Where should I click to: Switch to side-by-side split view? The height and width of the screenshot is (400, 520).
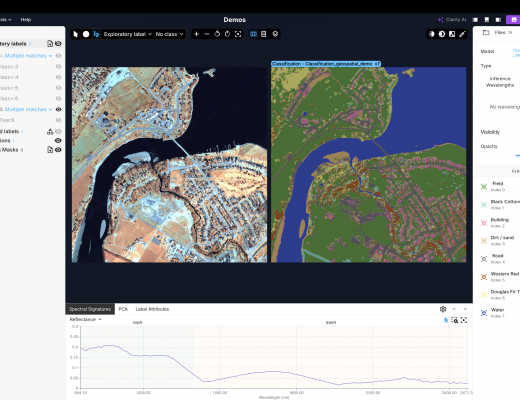[x=253, y=34]
